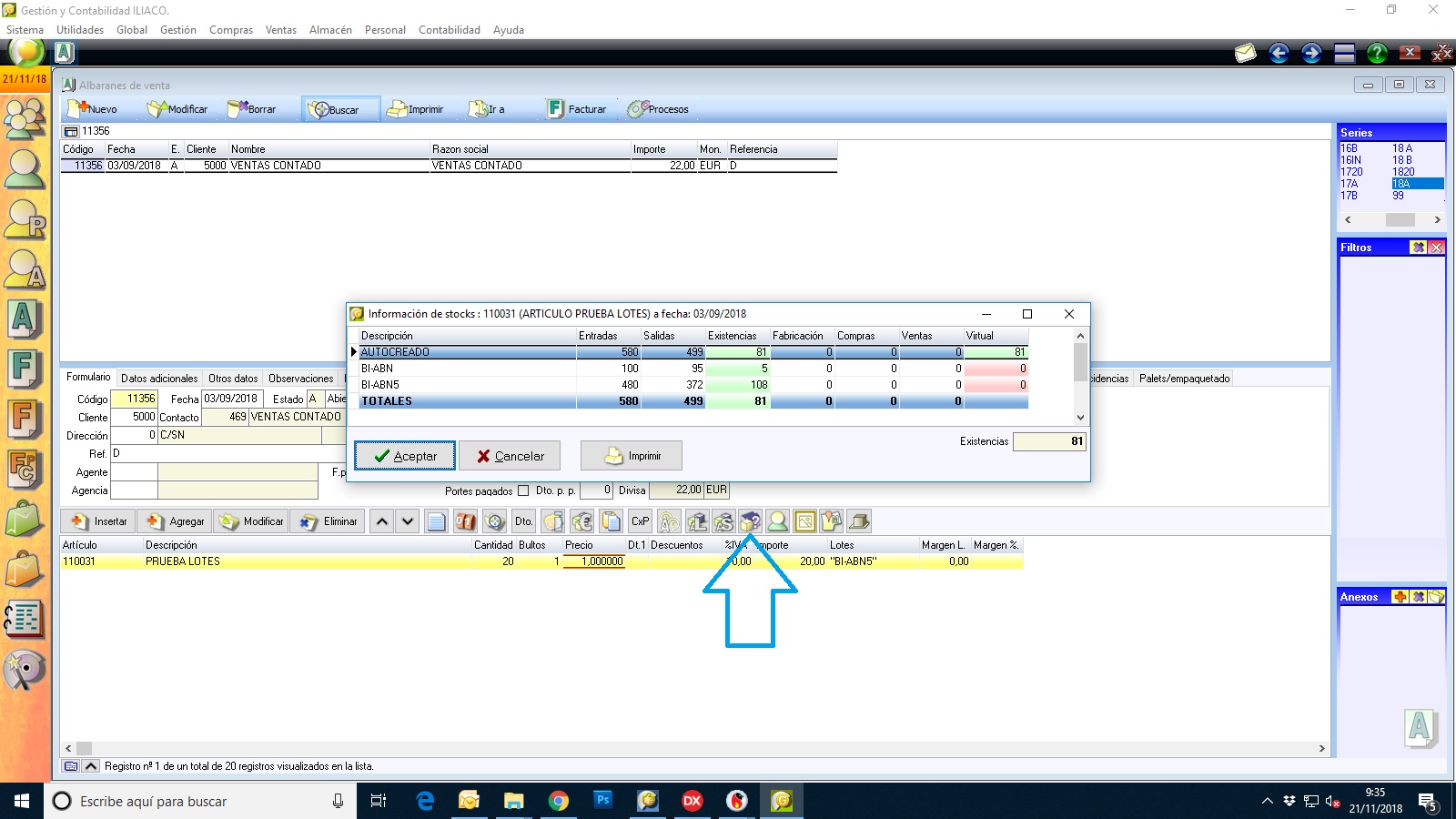Screen dimensions: 1456x819
Task: Click the taskbar search box
Action: coord(200,801)
